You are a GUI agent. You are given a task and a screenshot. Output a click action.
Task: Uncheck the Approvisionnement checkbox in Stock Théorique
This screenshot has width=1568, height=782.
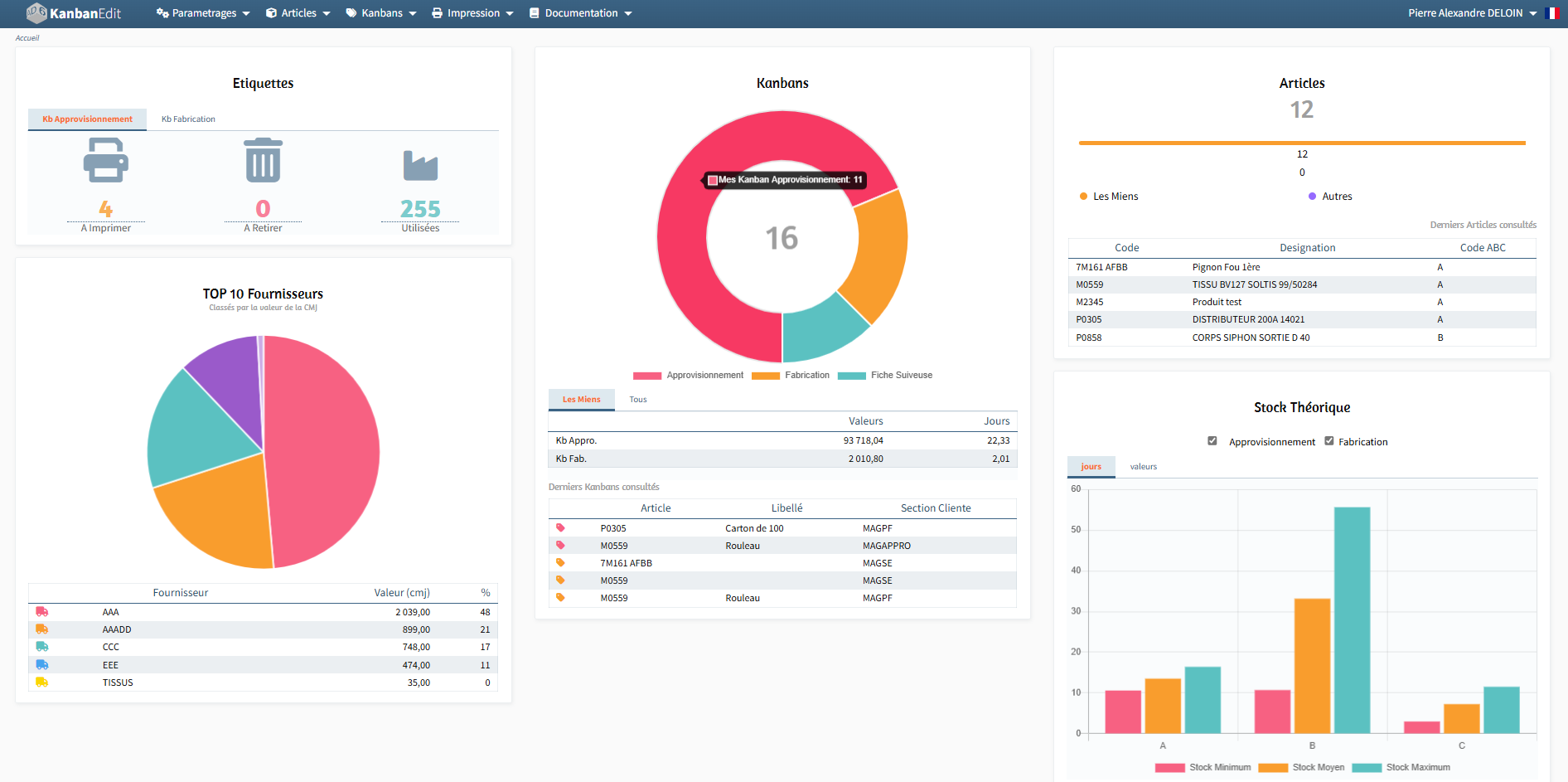click(x=1212, y=441)
